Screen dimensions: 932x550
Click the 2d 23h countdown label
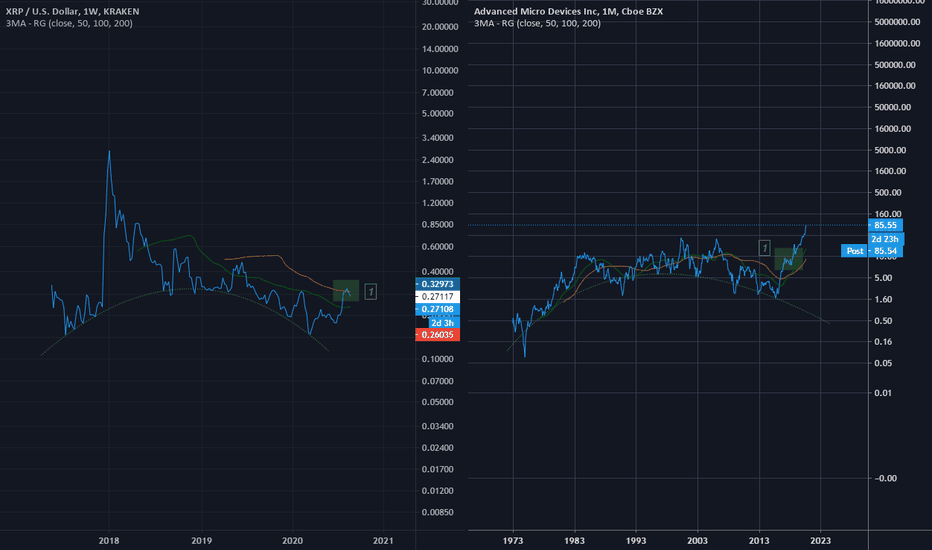point(886,239)
